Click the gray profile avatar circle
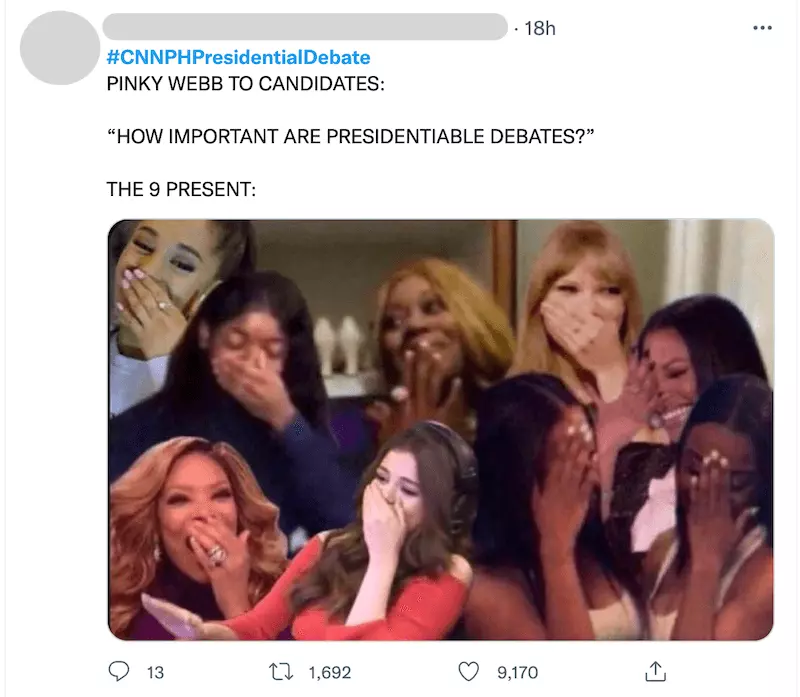The width and height of the screenshot is (800, 697). (x=60, y=48)
